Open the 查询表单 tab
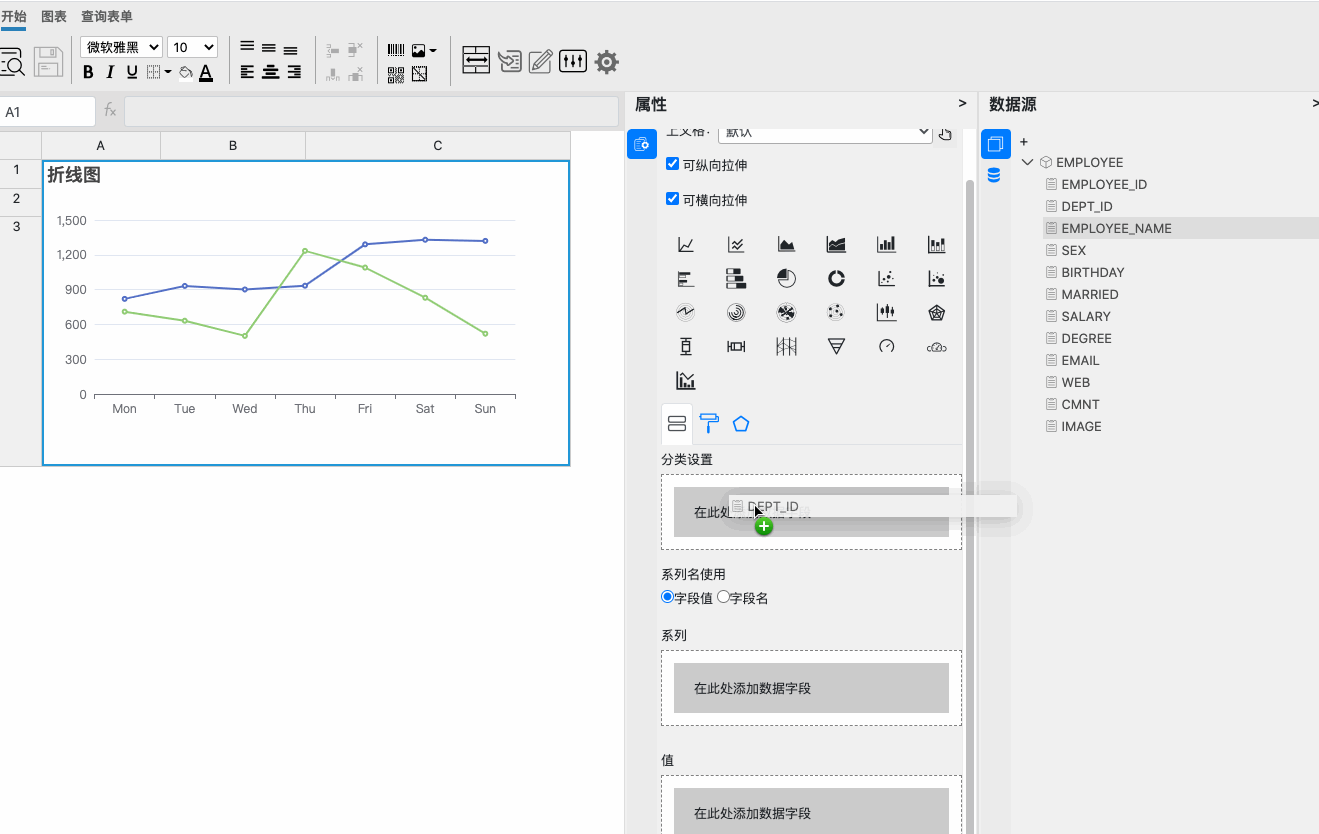 point(106,16)
